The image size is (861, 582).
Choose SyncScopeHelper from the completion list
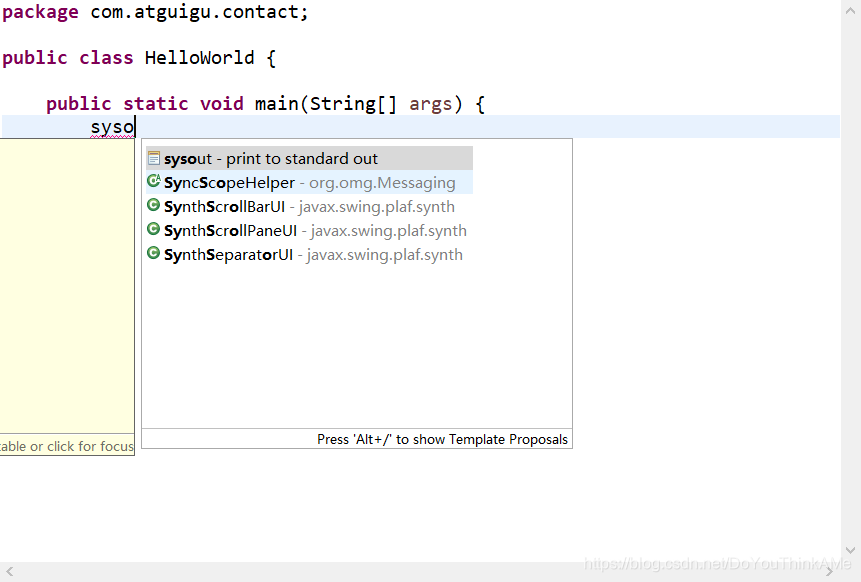309,182
